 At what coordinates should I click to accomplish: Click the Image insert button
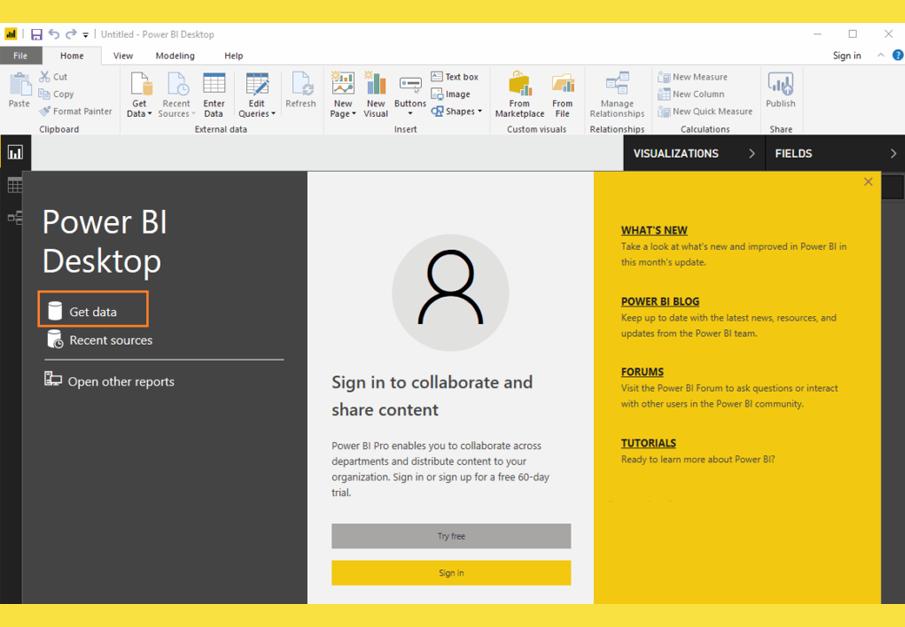click(x=451, y=94)
